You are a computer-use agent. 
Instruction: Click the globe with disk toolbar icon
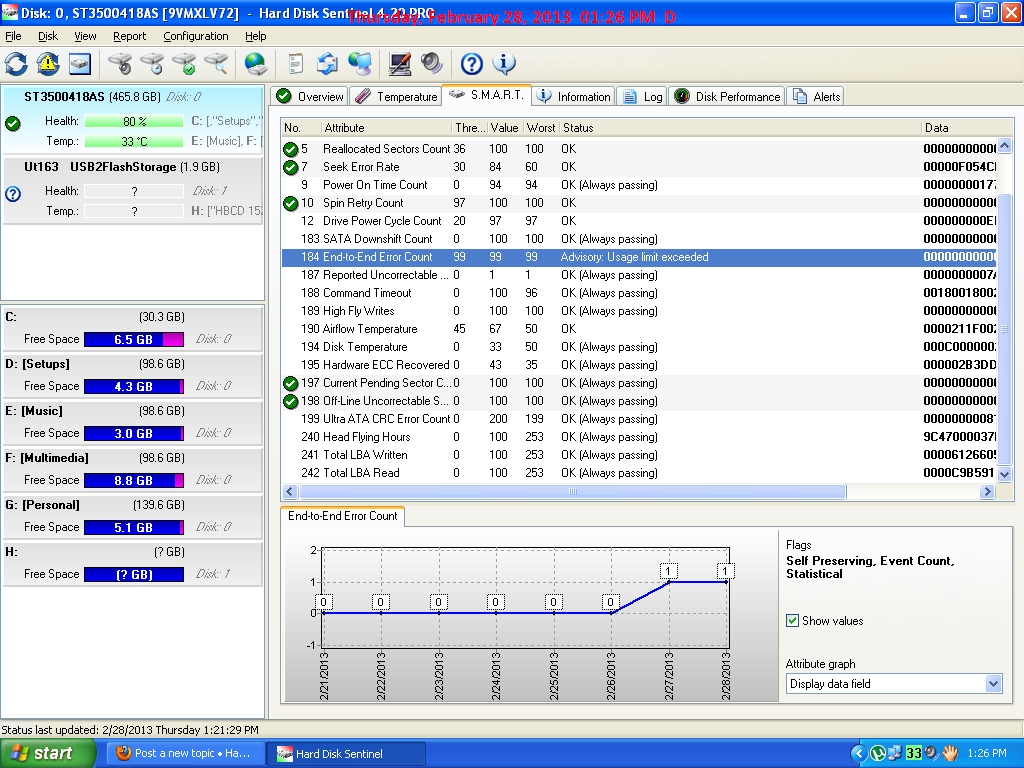point(255,63)
